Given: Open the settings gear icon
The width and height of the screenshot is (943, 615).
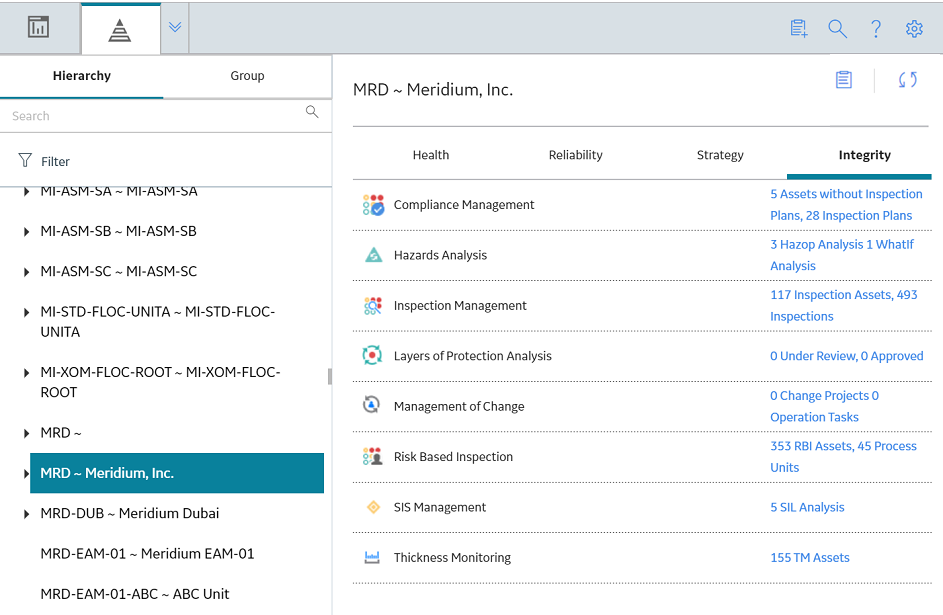Looking at the screenshot, I should click(914, 28).
